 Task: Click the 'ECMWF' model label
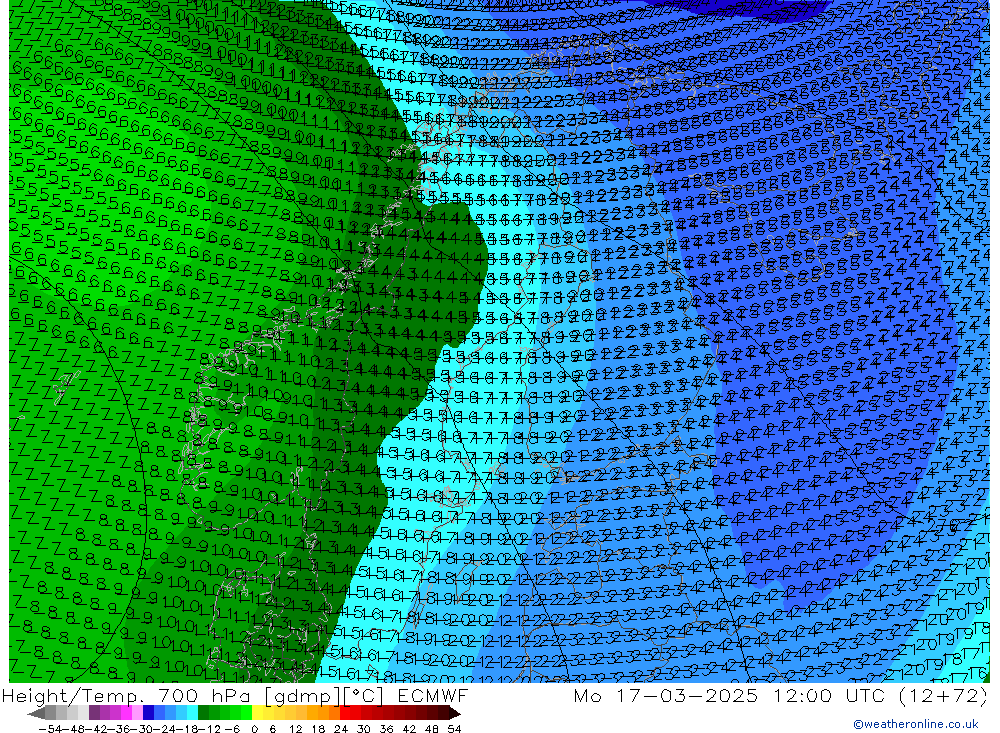click(x=432, y=695)
